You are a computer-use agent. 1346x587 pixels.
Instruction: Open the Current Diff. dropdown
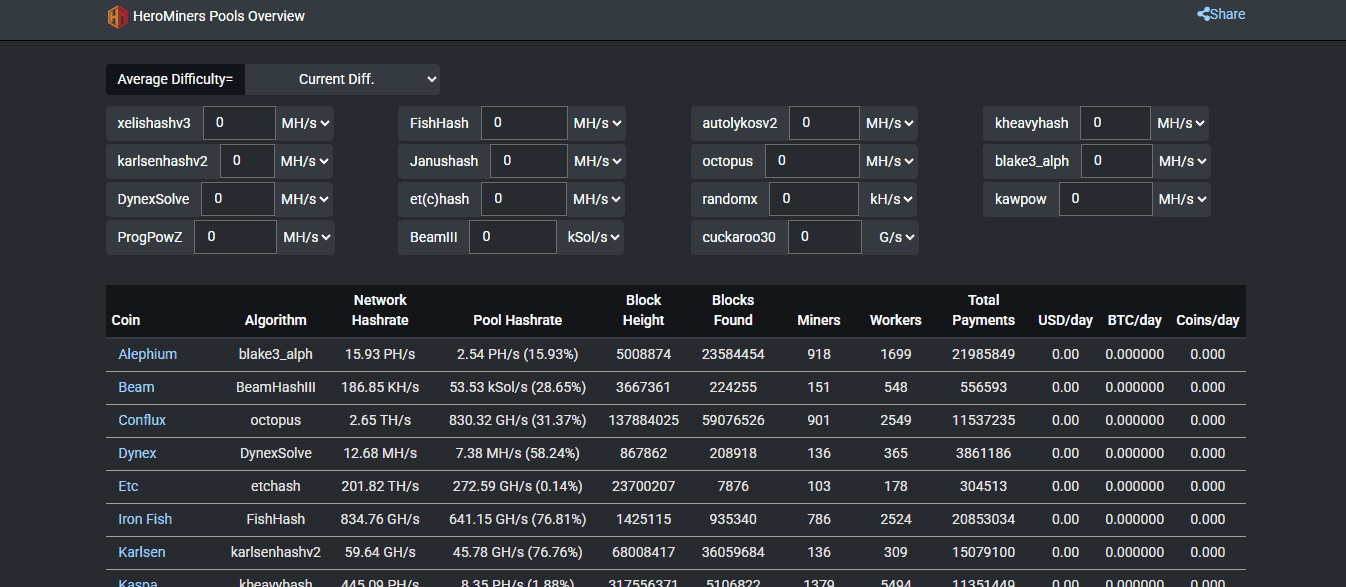point(342,79)
